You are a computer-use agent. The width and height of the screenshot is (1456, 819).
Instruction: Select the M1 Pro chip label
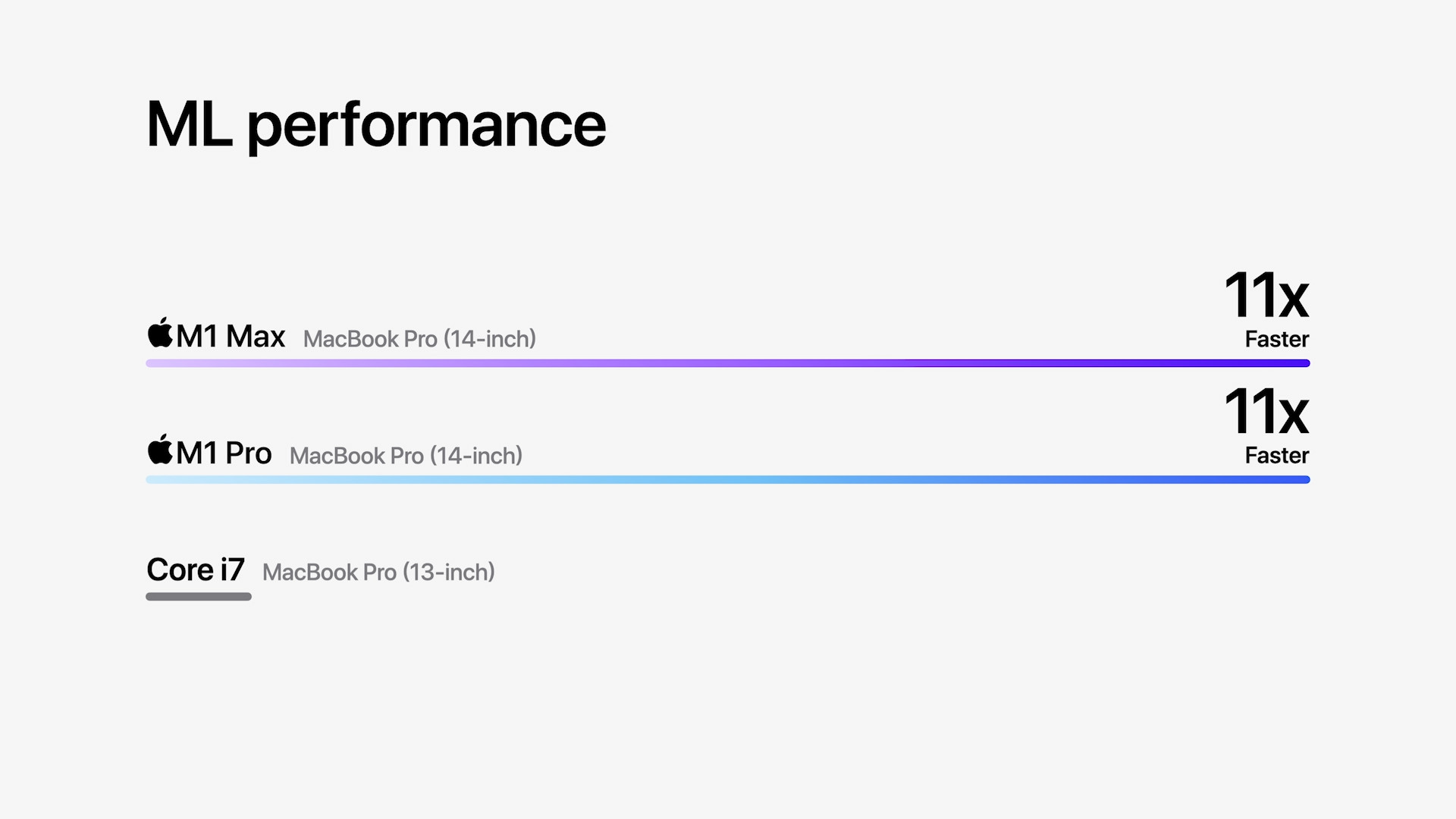[224, 453]
